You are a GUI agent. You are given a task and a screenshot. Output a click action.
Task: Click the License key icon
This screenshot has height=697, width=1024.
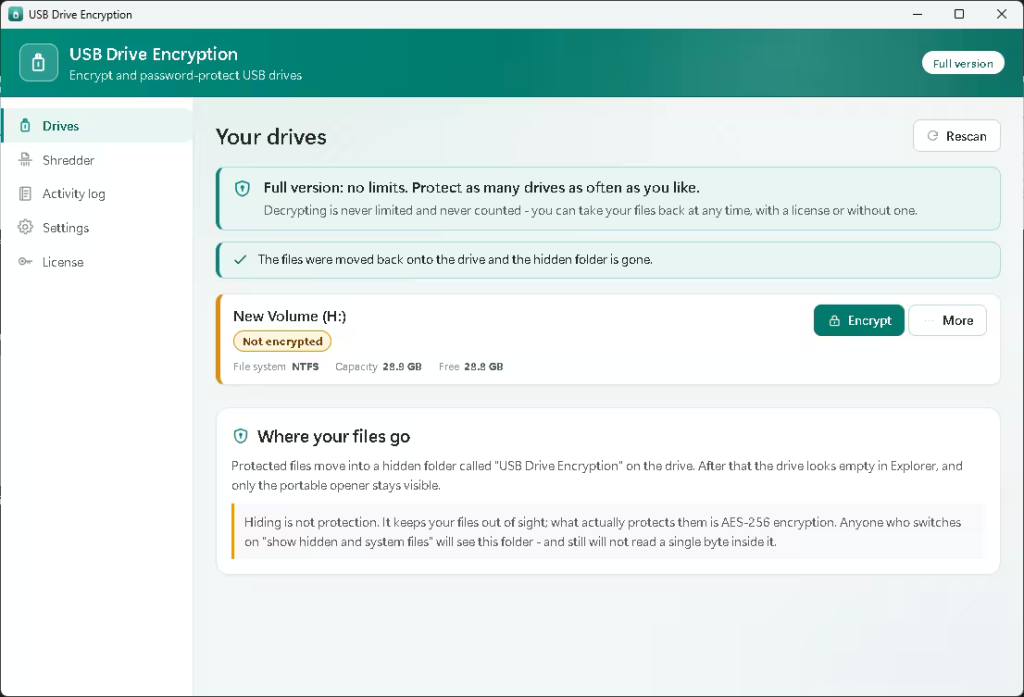(x=25, y=261)
